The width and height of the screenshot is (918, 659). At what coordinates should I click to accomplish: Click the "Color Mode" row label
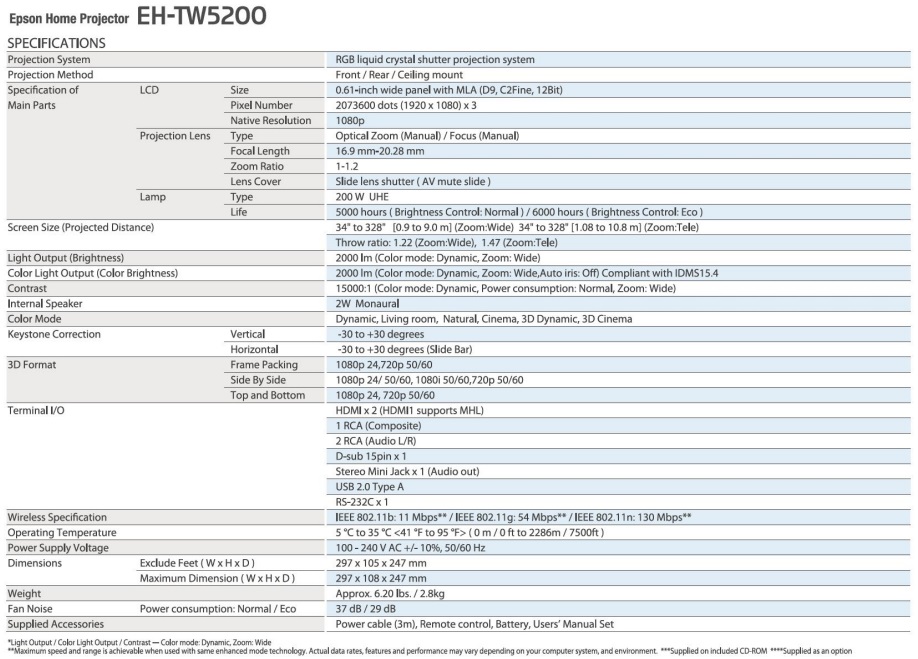click(34, 318)
